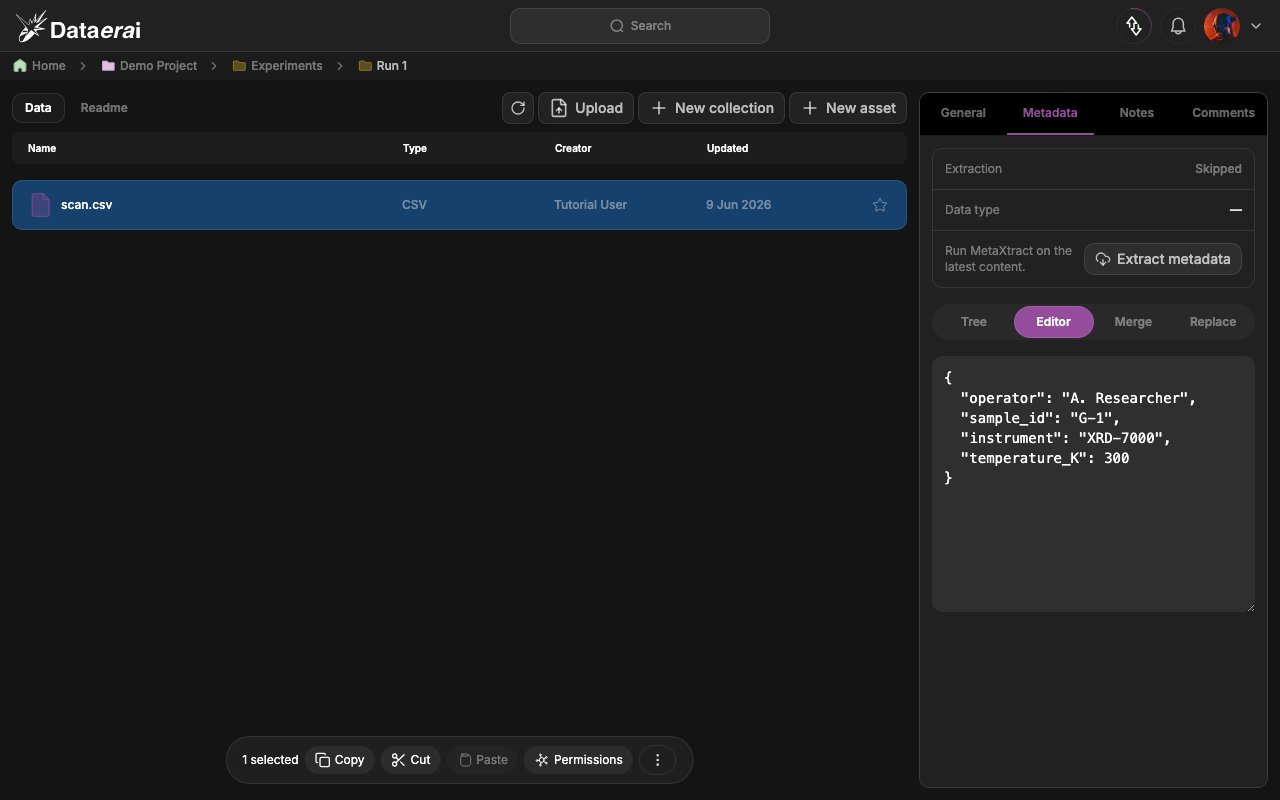This screenshot has width=1280, height=800.
Task: Open the Notes tab
Action: tap(1136, 113)
